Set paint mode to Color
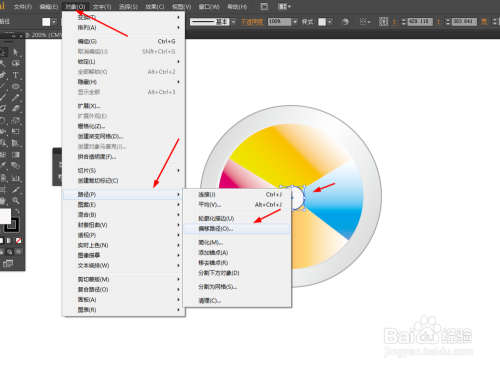 2,240
